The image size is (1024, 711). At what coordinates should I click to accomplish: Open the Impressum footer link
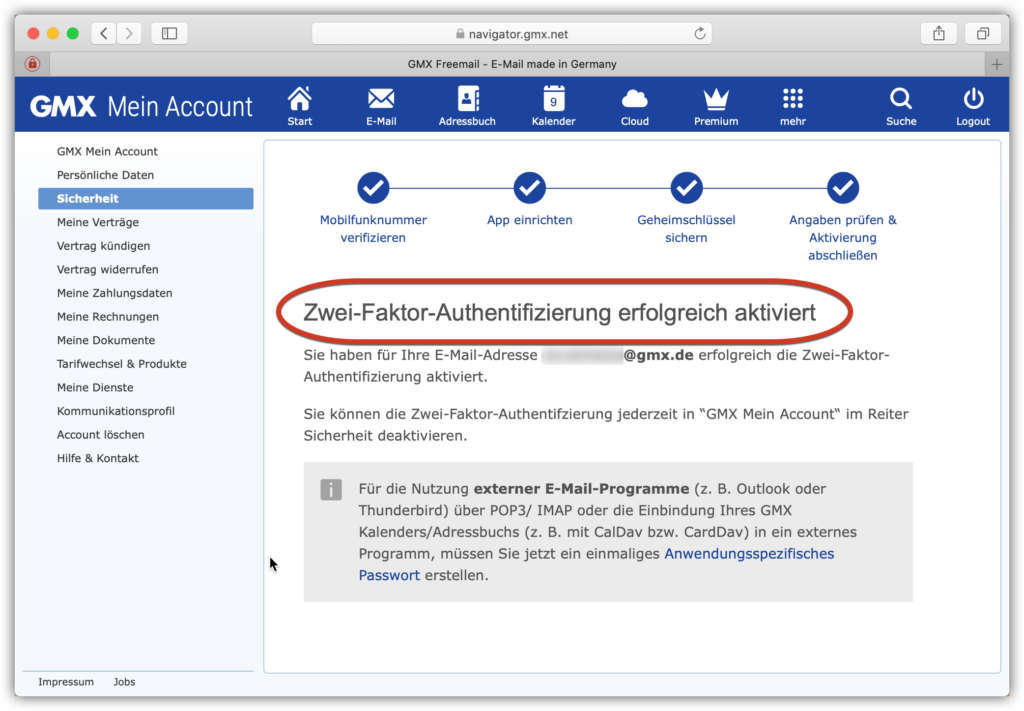click(66, 682)
